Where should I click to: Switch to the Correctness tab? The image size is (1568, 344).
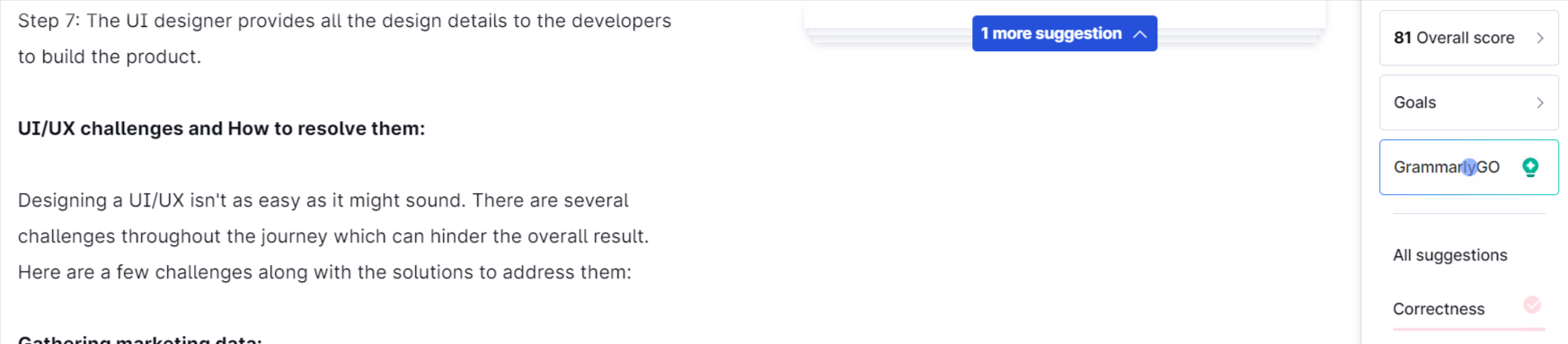(1439, 309)
